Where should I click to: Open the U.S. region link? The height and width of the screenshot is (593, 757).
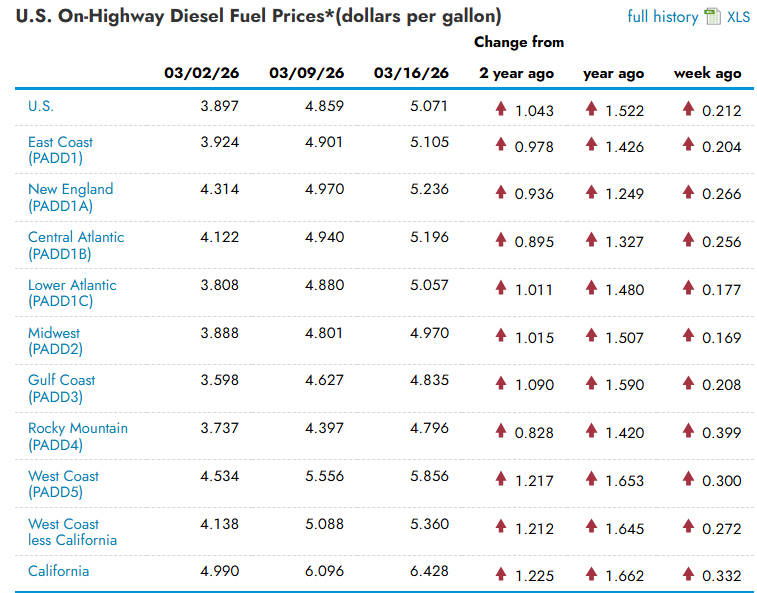click(41, 106)
